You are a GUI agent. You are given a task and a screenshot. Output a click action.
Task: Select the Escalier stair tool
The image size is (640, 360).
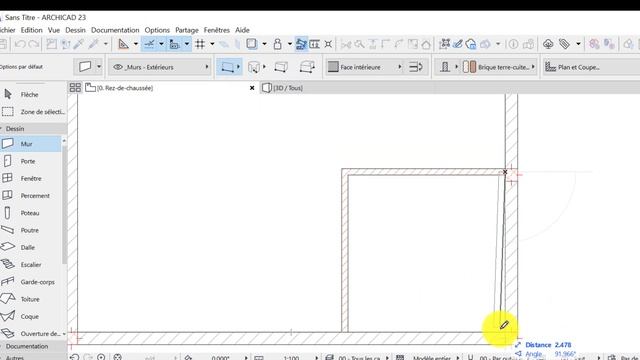click(31, 264)
